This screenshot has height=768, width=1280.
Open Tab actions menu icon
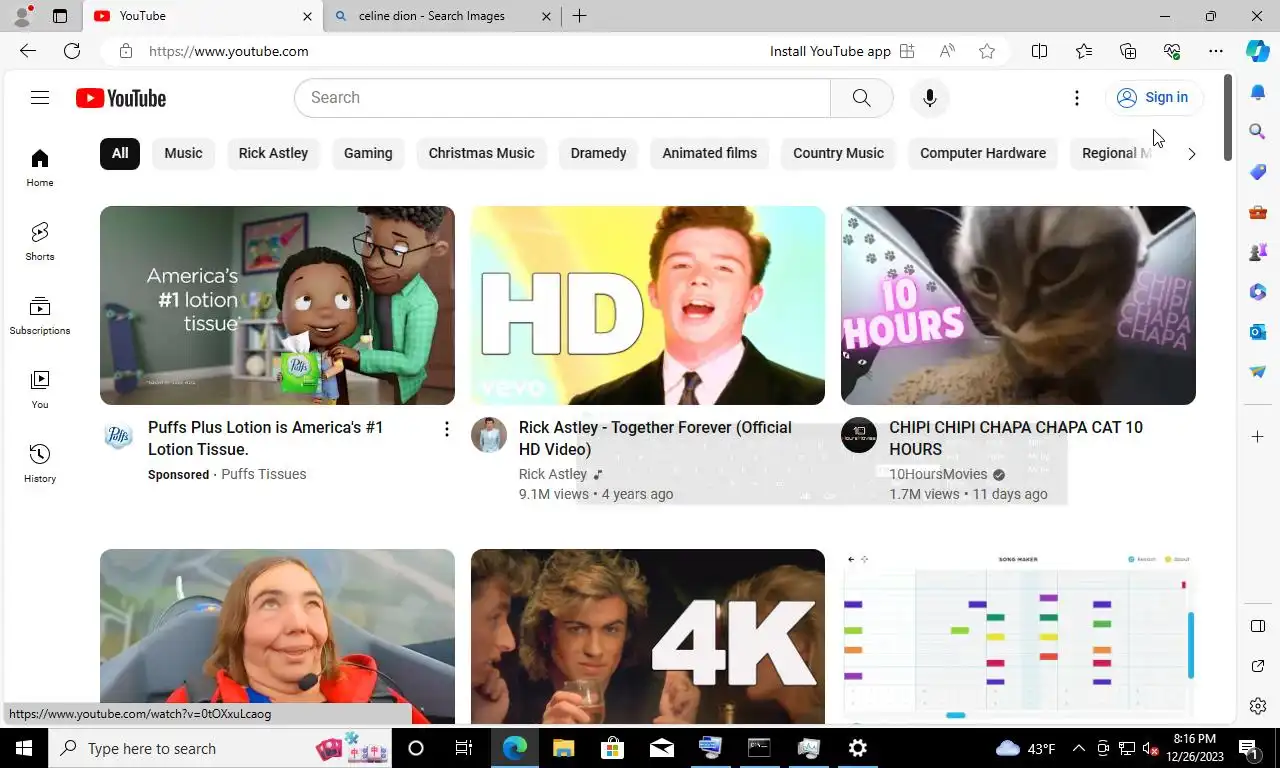tap(60, 16)
